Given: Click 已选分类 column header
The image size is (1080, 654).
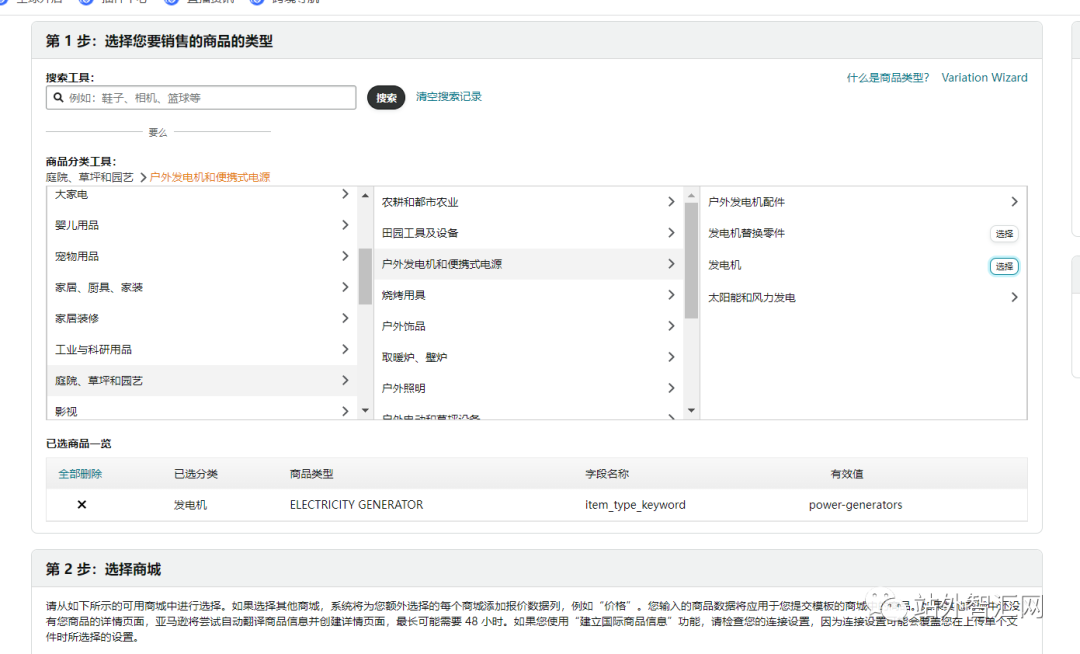Looking at the screenshot, I should point(196,474).
